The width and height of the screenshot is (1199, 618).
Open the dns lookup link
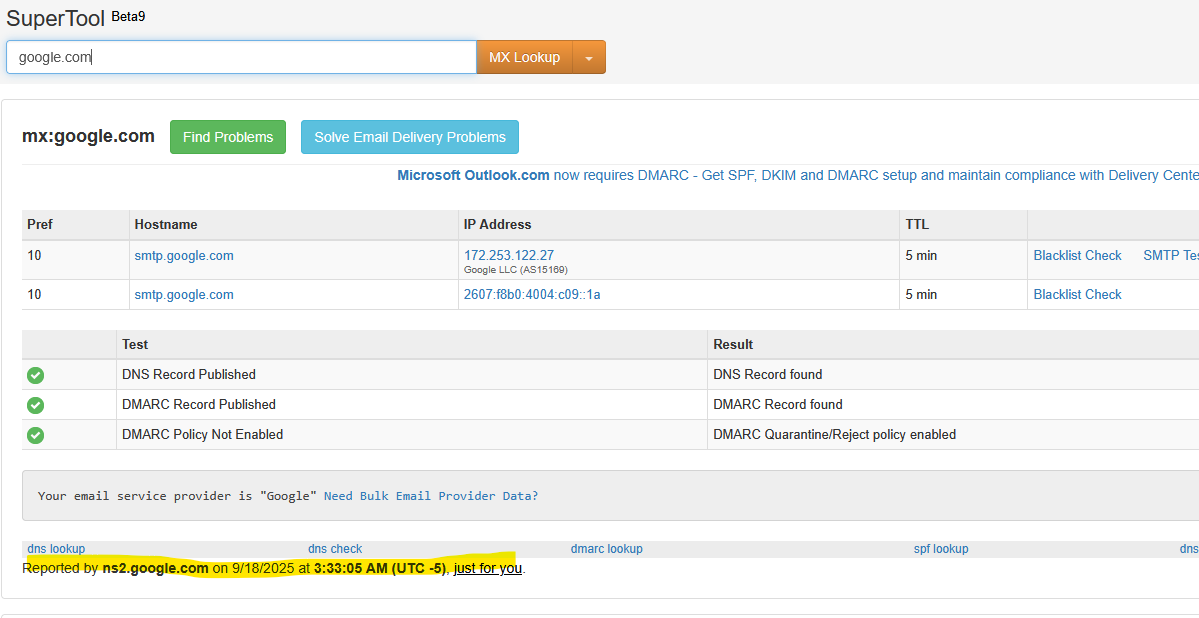(56, 548)
